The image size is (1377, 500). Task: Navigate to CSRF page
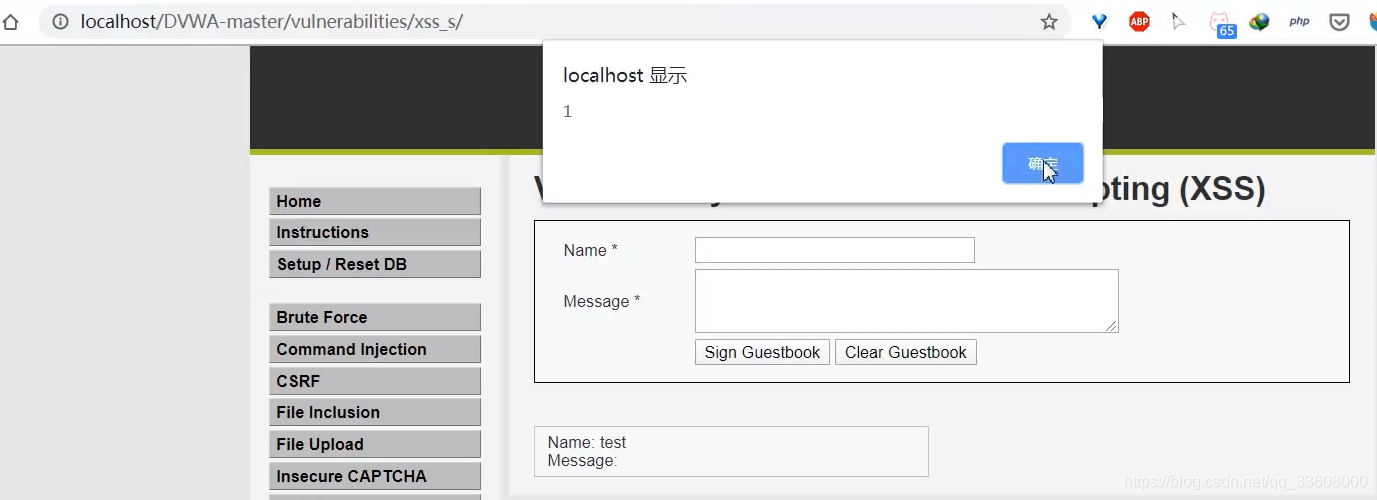click(375, 381)
